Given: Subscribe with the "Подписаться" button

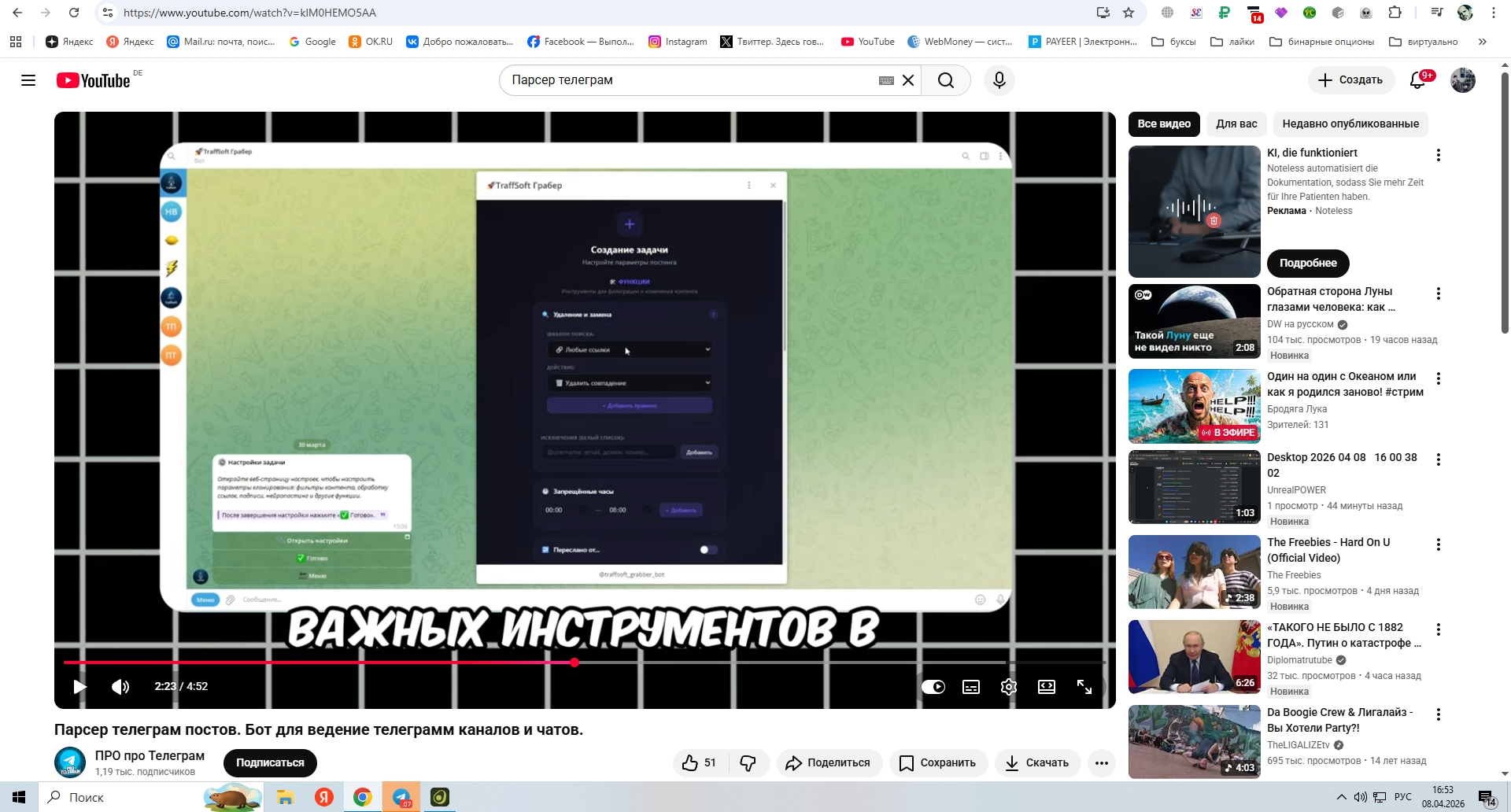Looking at the screenshot, I should (x=270, y=762).
